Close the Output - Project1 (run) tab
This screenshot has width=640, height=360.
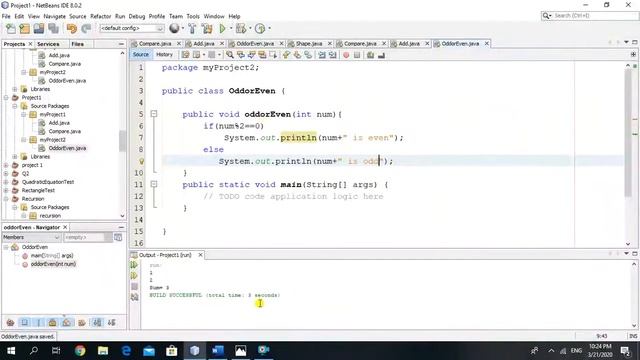[200, 255]
